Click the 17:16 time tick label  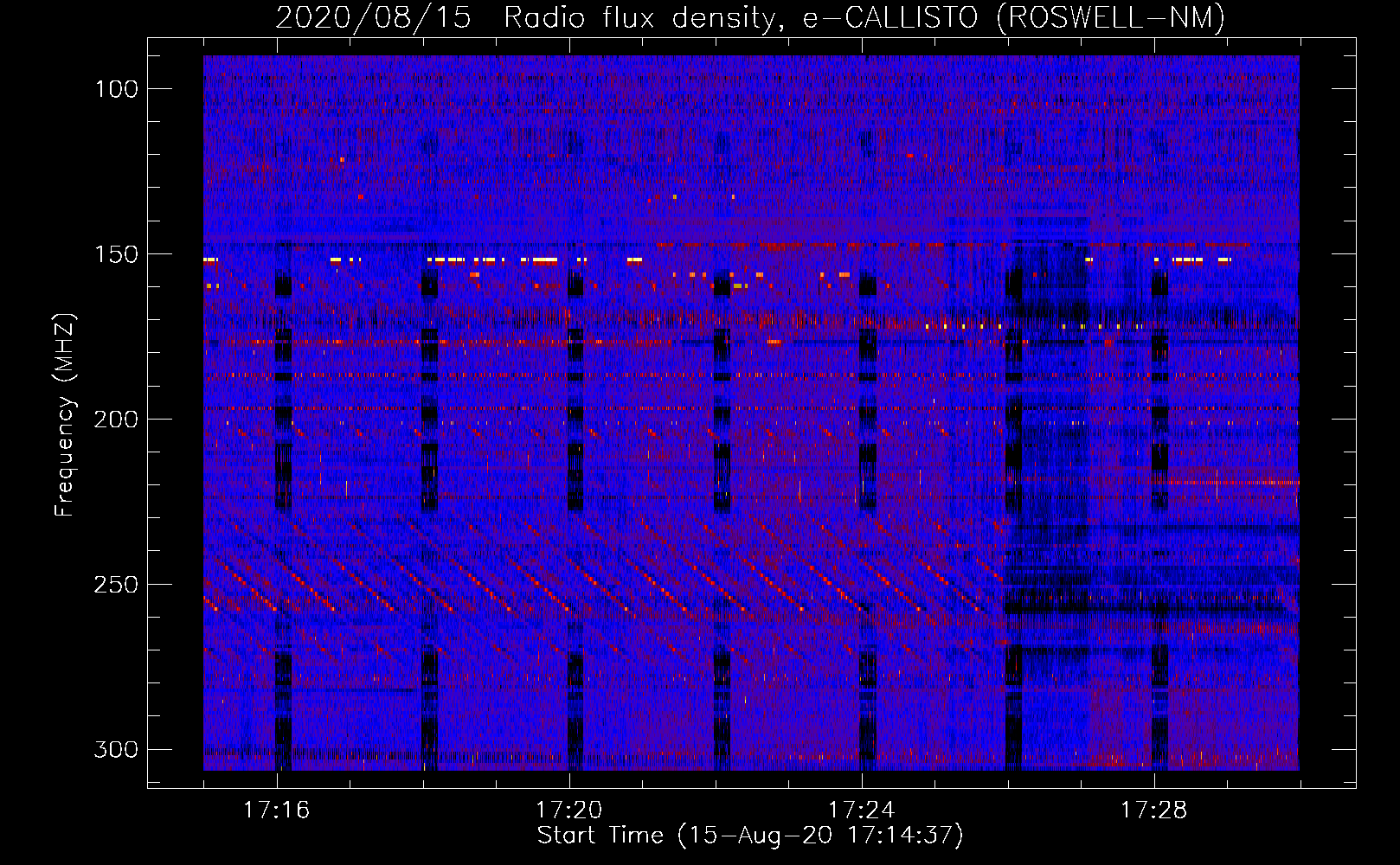coord(276,810)
